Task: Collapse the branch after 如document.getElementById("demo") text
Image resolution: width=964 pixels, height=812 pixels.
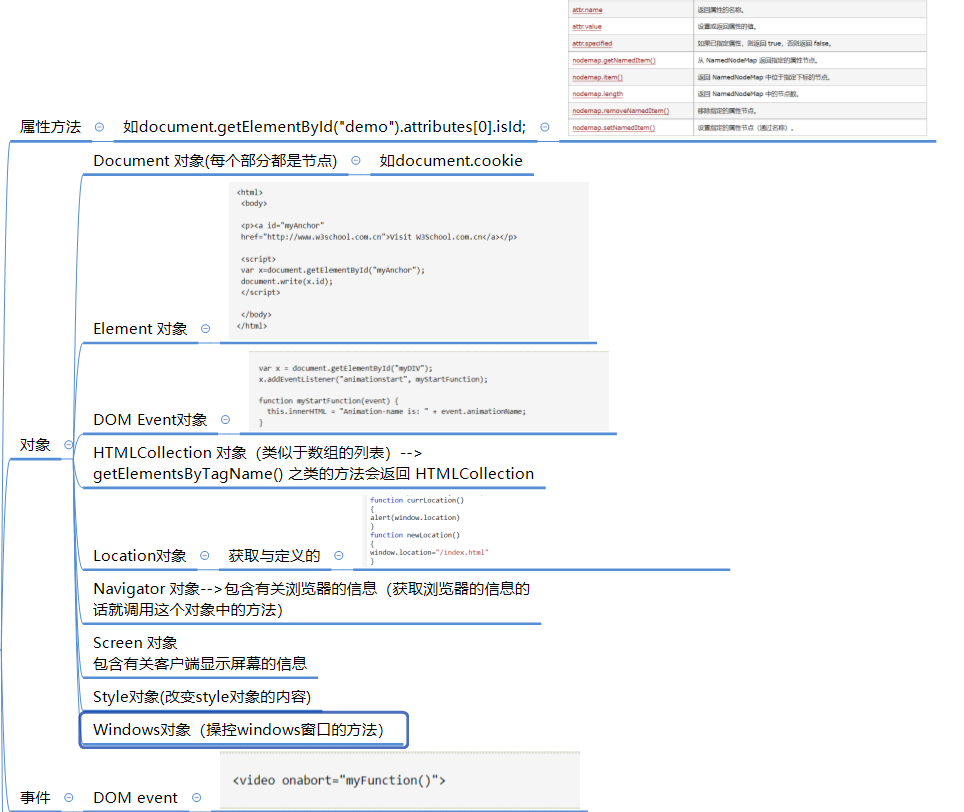Action: click(x=544, y=127)
